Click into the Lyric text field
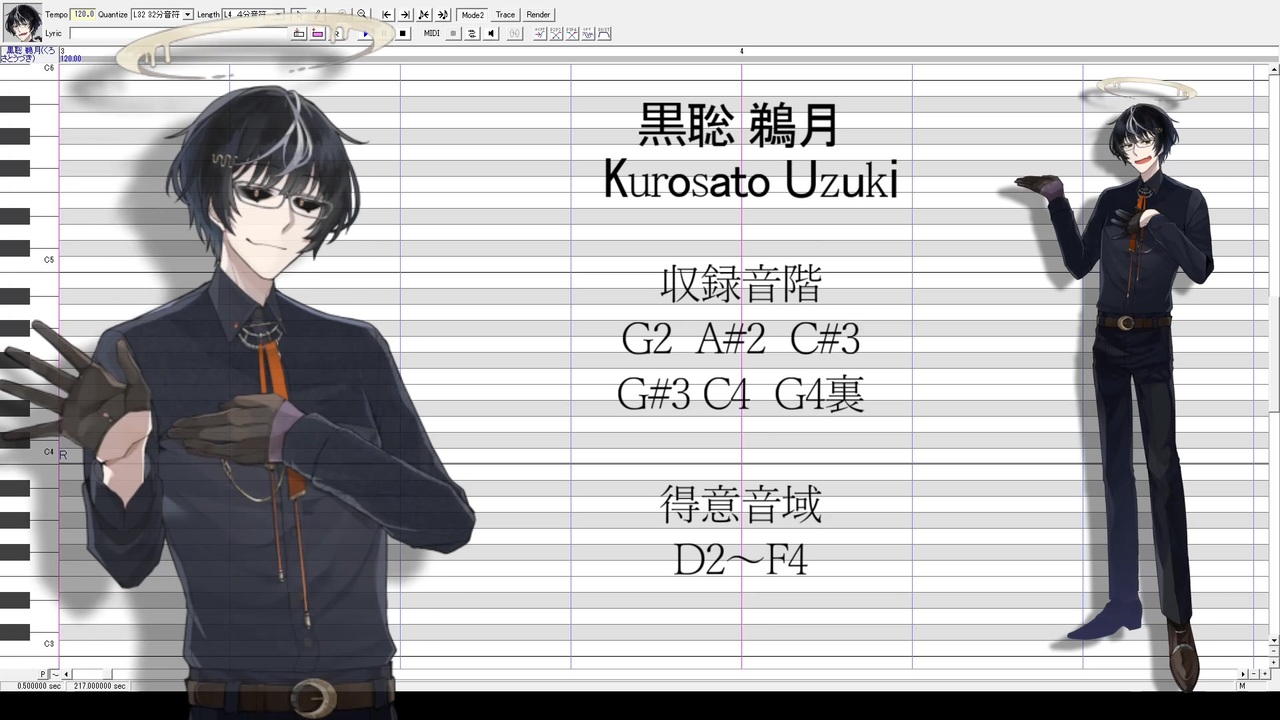 click(178, 33)
